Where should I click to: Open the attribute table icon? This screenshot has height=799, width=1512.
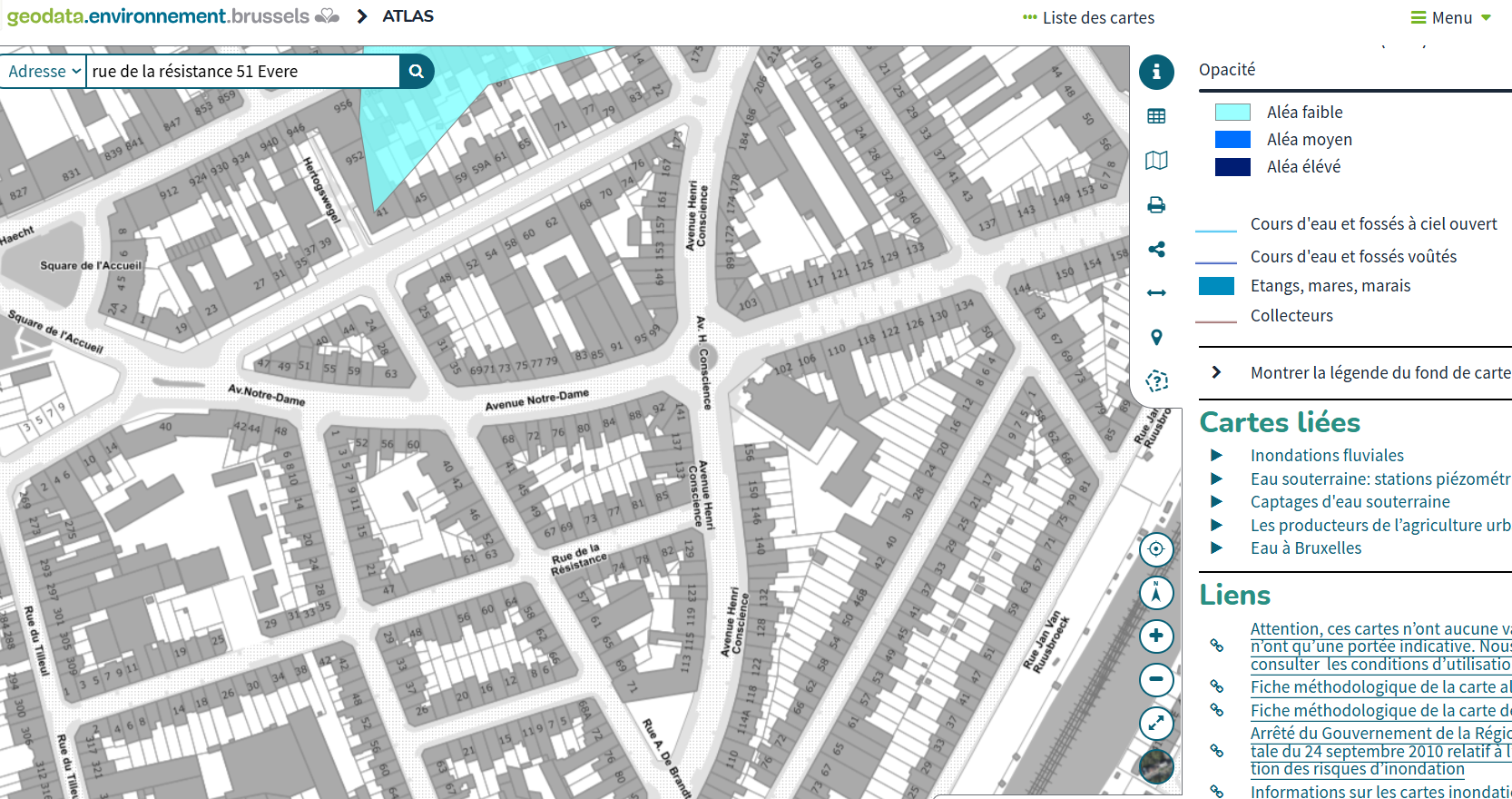[x=1156, y=116]
